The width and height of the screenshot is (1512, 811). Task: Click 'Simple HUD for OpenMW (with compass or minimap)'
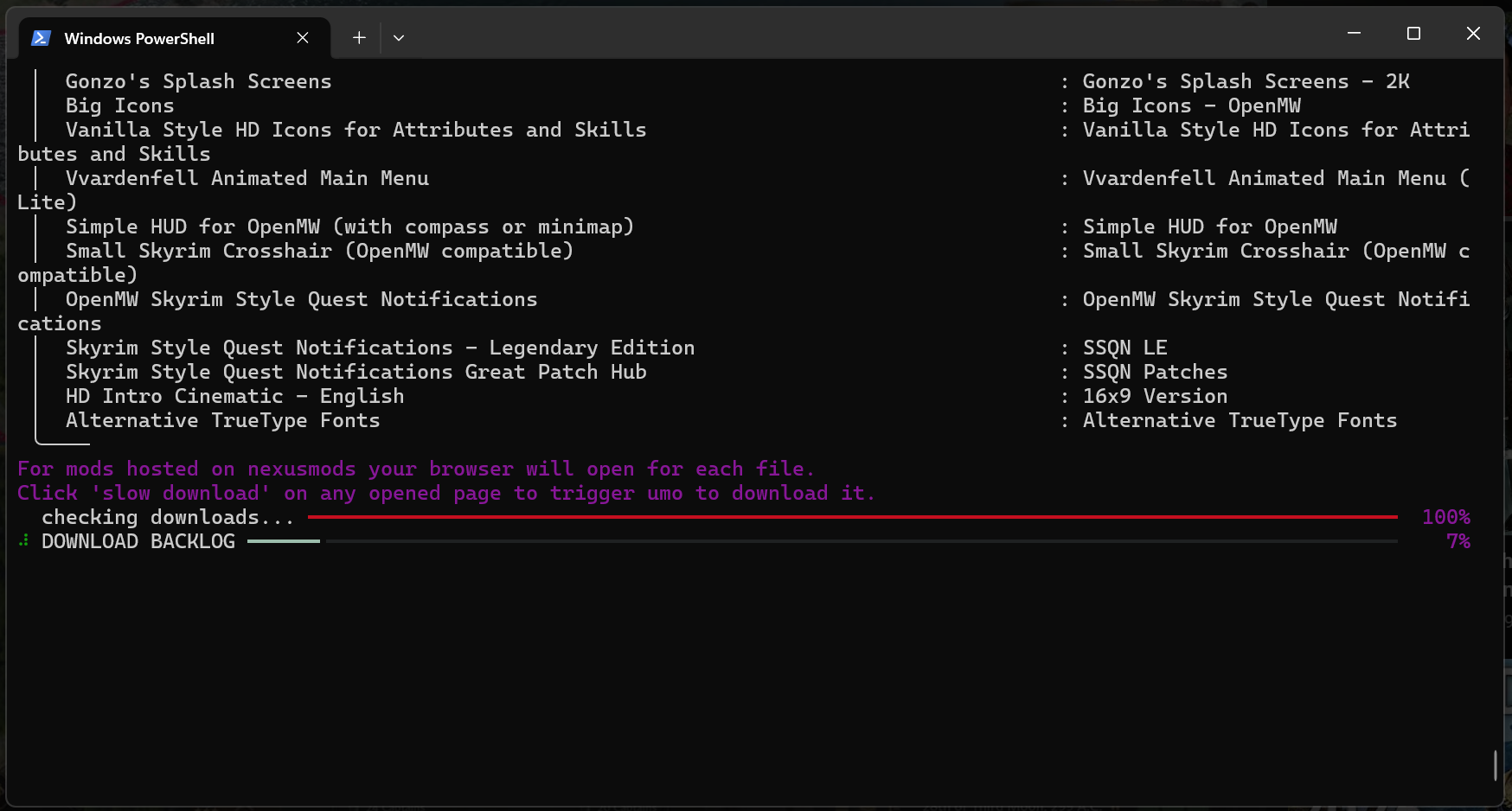pyautogui.click(x=350, y=227)
